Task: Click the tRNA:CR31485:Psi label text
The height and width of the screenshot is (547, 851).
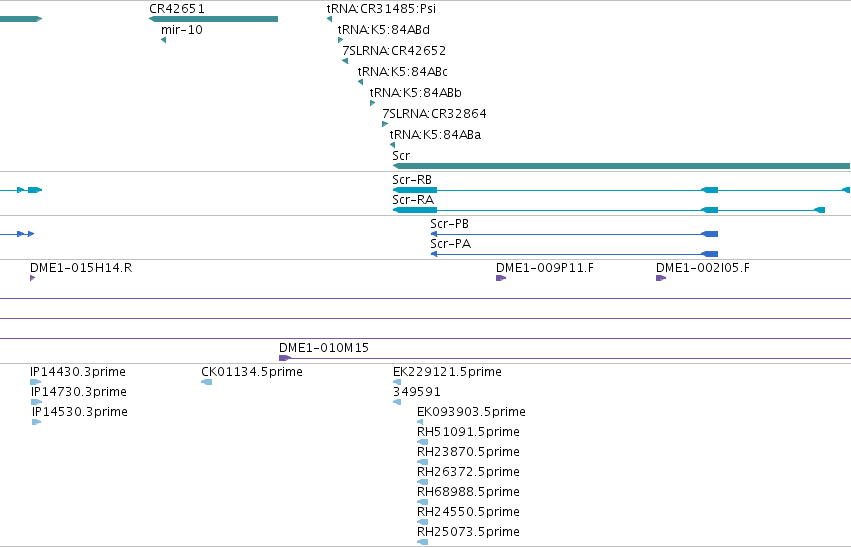Action: [381, 9]
